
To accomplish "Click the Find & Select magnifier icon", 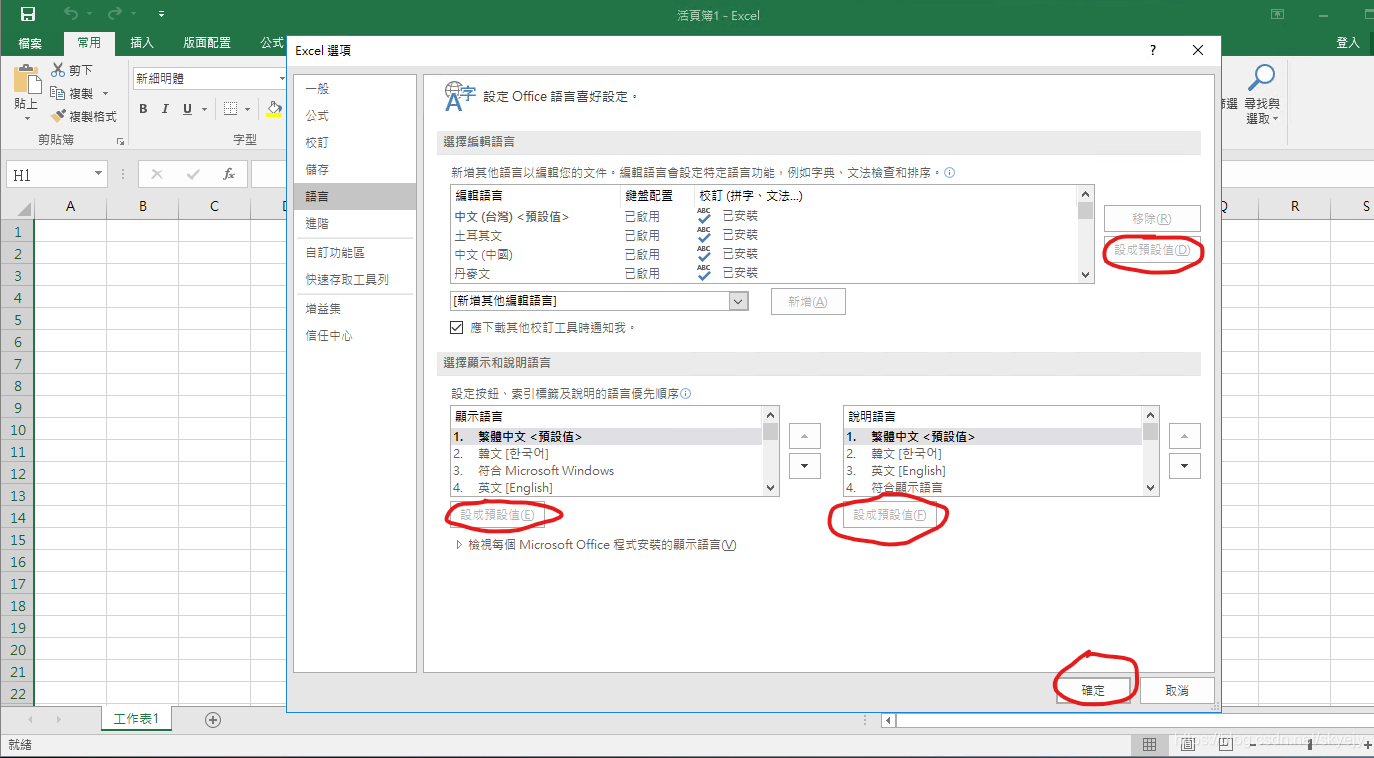I will [1262, 78].
